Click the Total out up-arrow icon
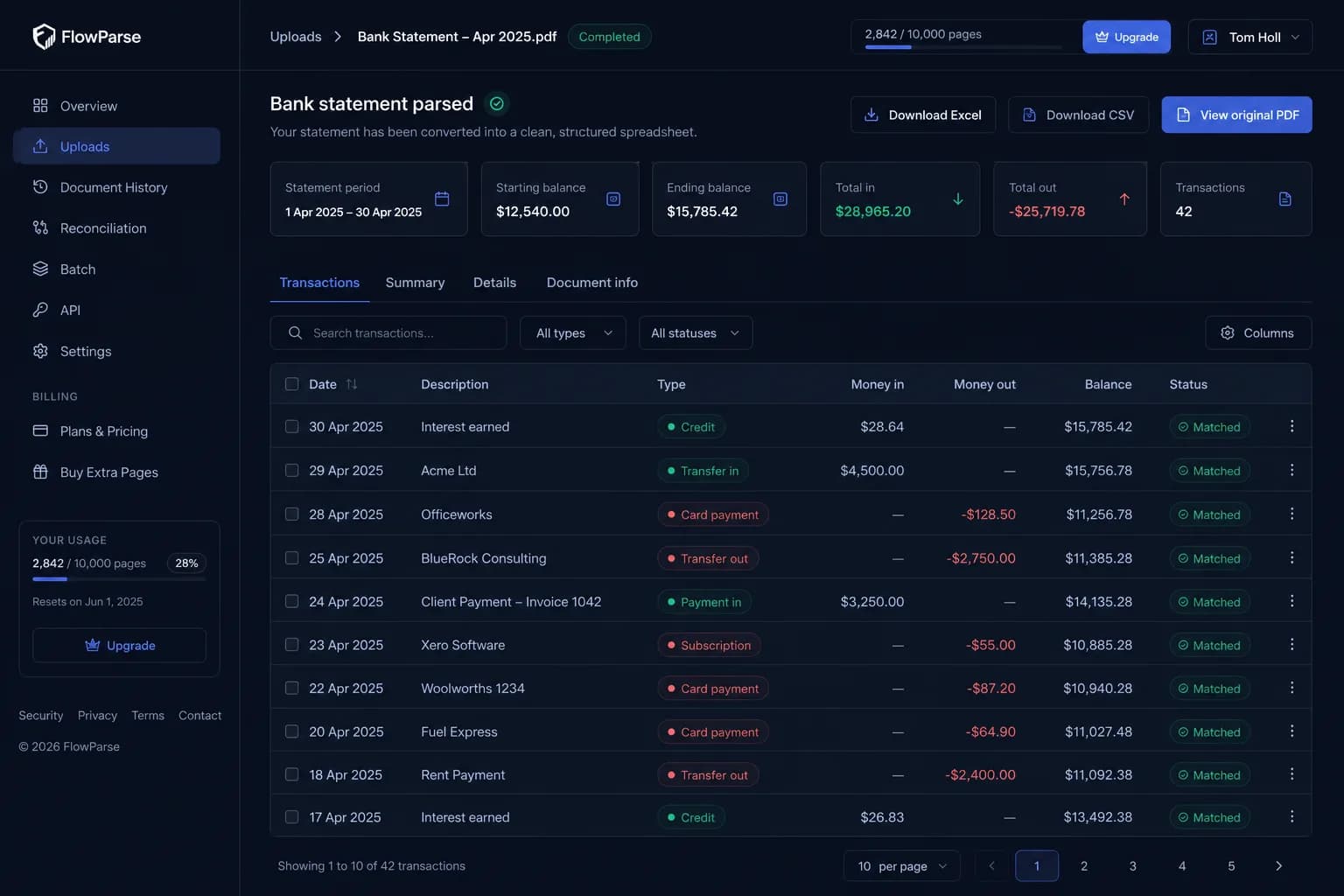 1124,199
